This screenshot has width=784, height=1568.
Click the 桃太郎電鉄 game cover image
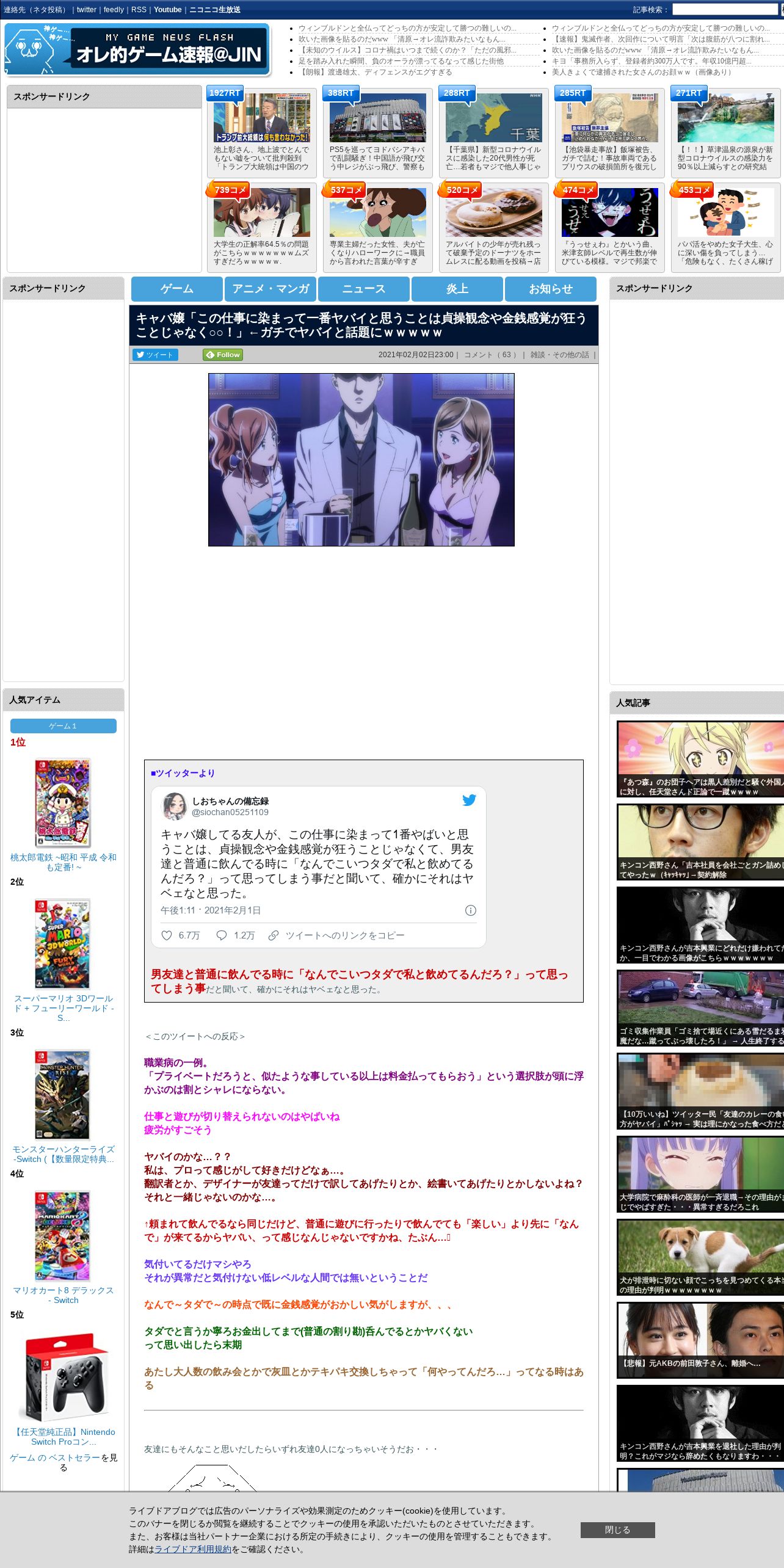[62, 803]
